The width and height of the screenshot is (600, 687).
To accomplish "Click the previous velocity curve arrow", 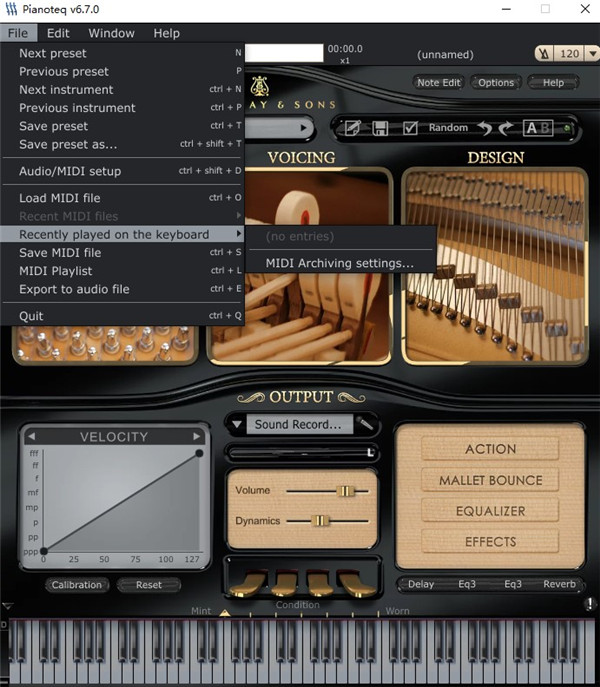I will 31,437.
